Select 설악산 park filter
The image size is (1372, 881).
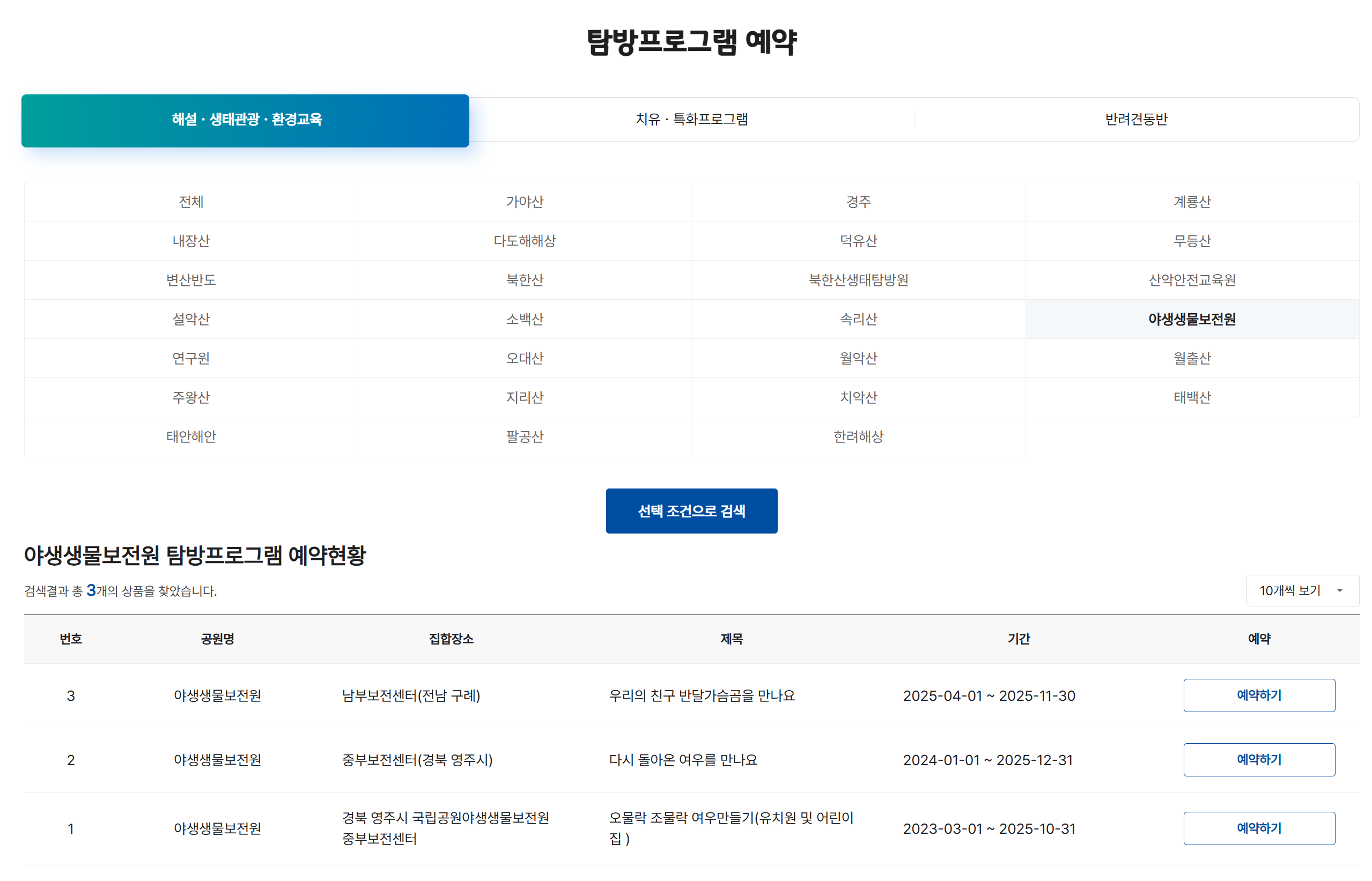click(191, 319)
